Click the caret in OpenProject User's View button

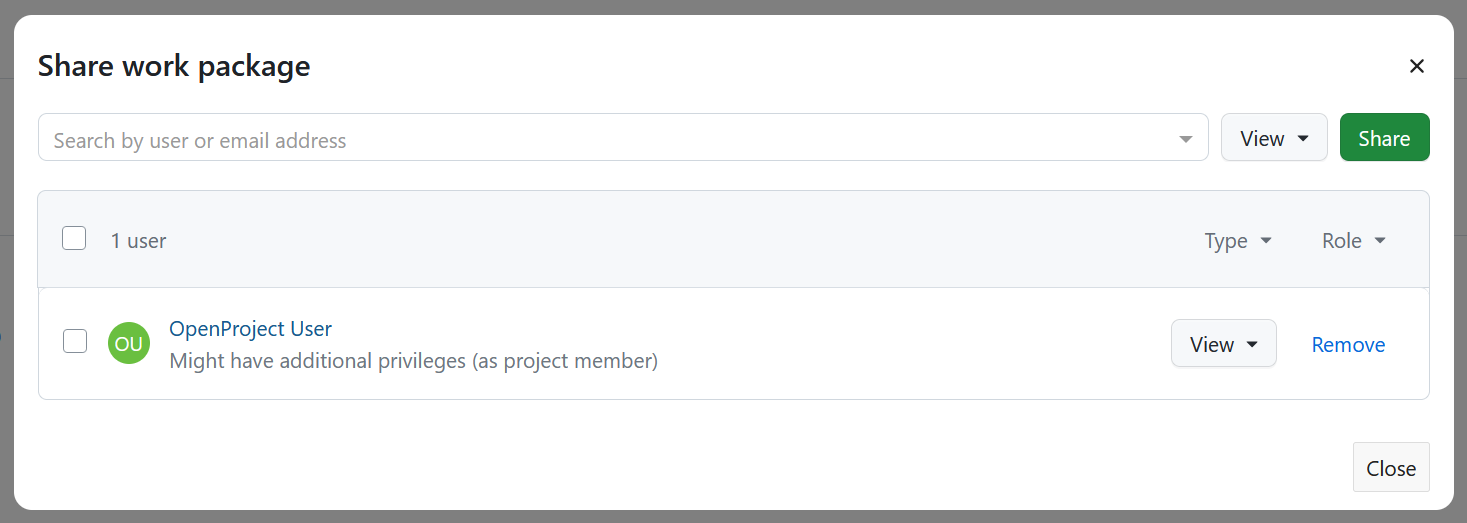pos(1252,345)
